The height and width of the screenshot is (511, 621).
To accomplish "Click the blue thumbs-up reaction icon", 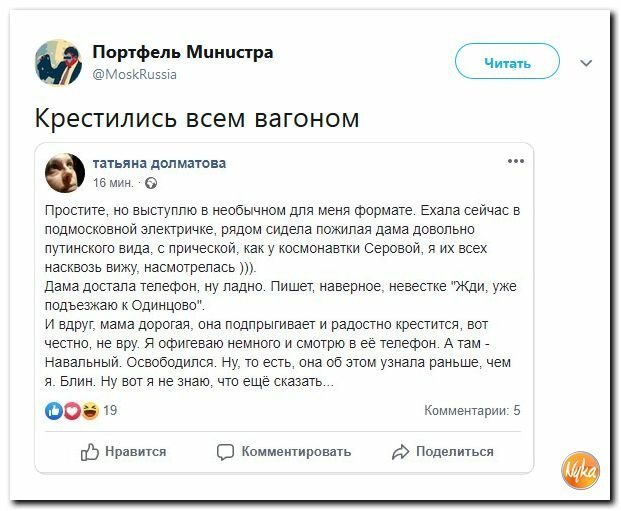I will coord(54,411).
